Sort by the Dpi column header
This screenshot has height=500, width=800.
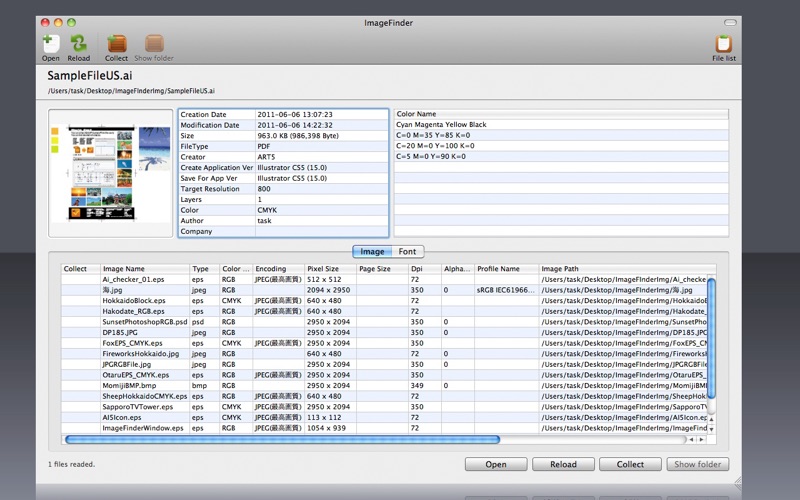[x=425, y=269]
